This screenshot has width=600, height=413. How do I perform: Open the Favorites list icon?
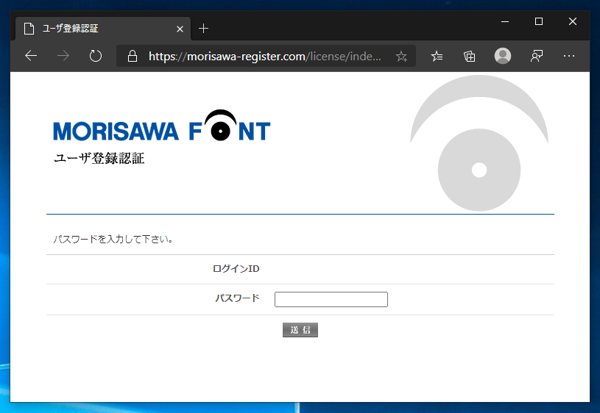[437, 56]
